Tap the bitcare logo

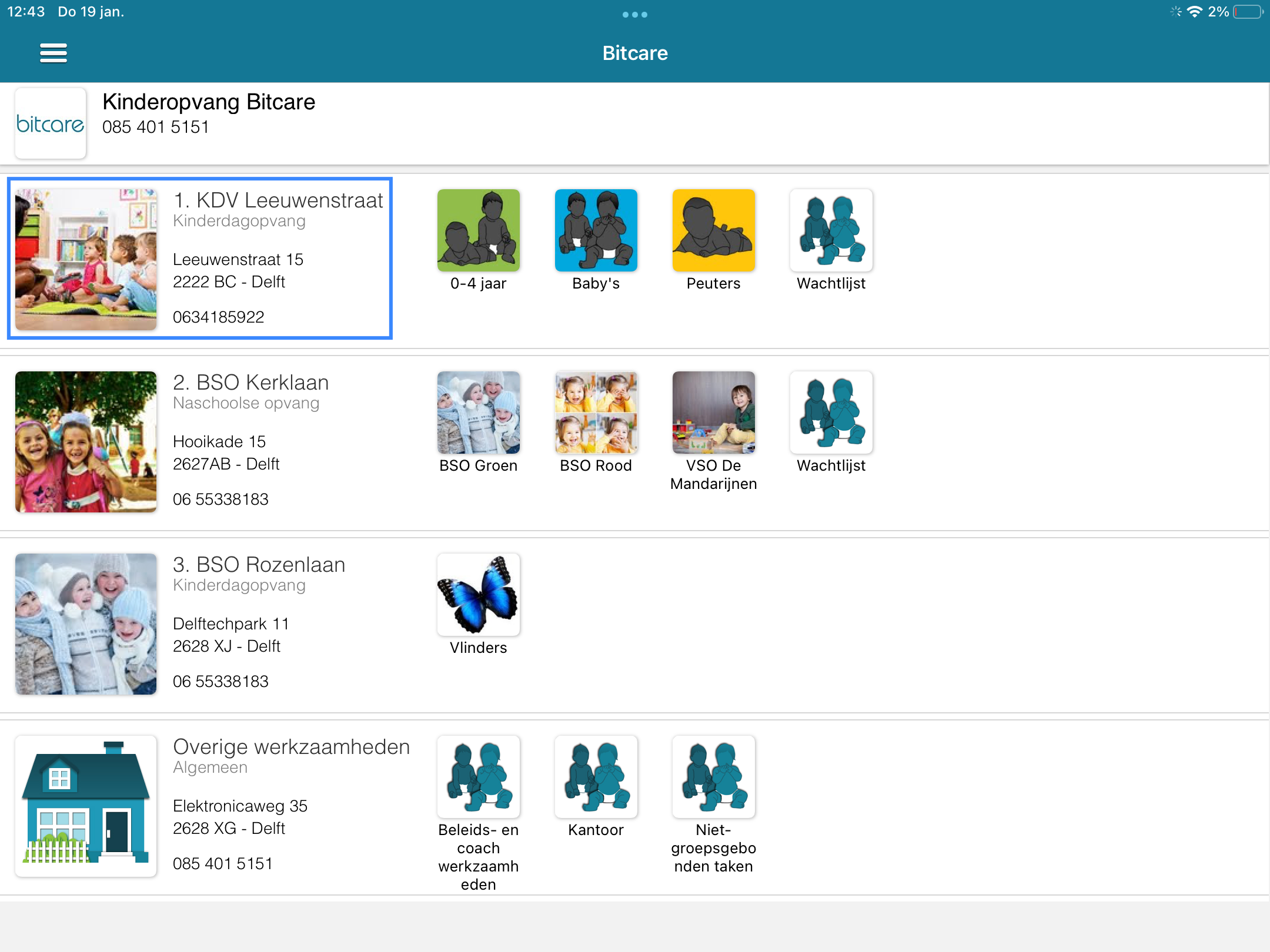click(51, 123)
